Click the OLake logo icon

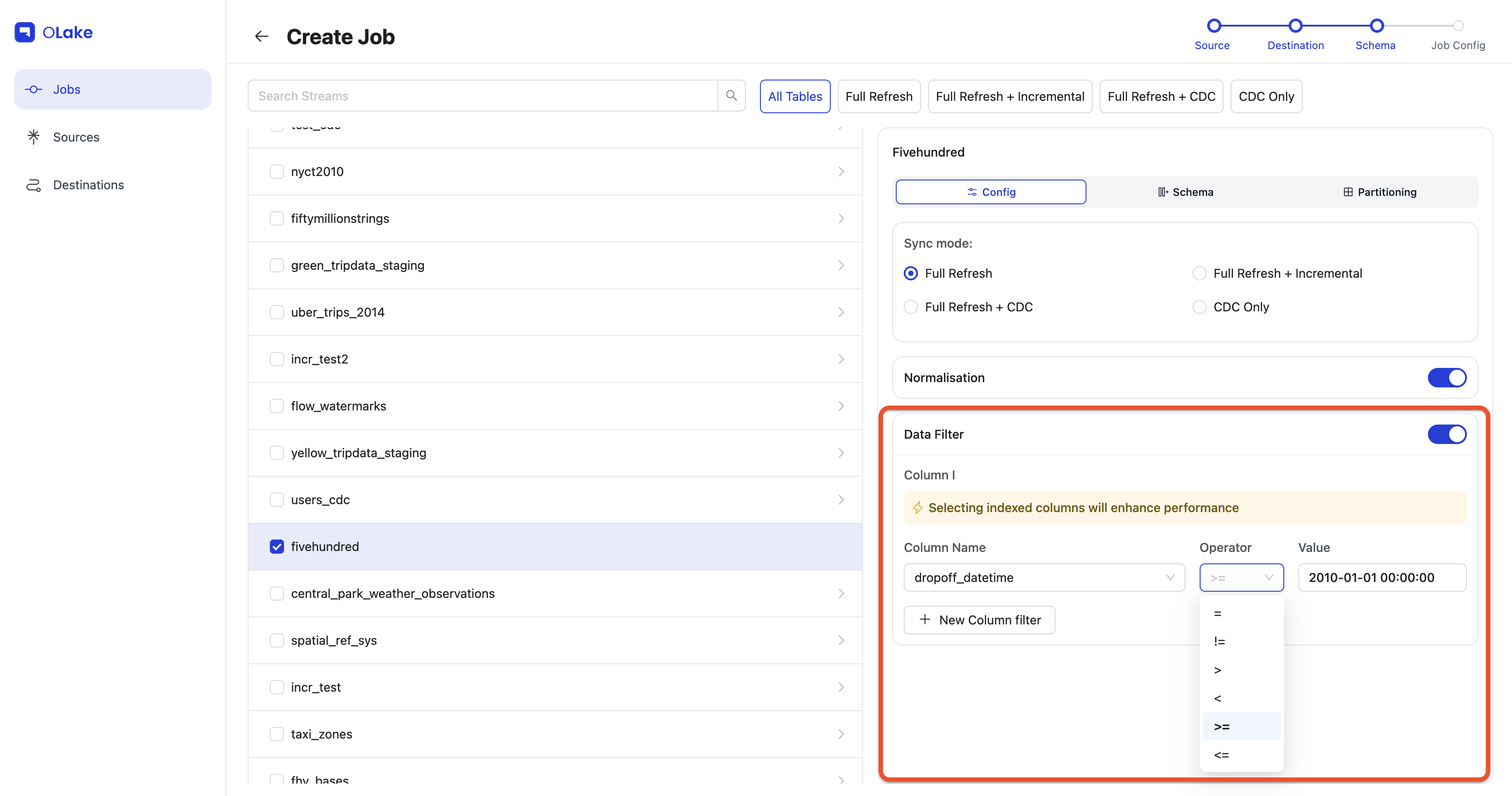click(25, 32)
